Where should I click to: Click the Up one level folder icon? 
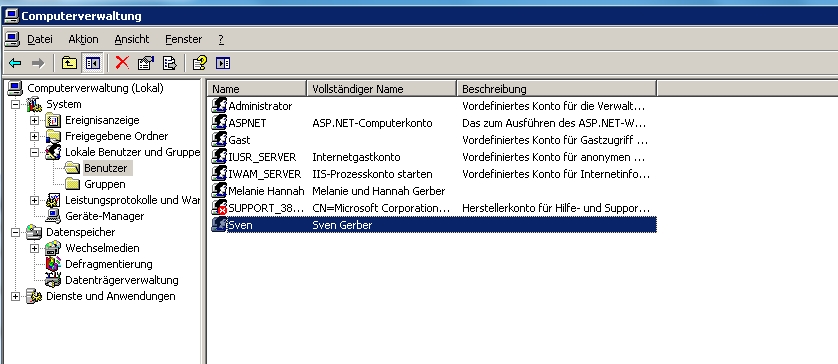pyautogui.click(x=68, y=64)
